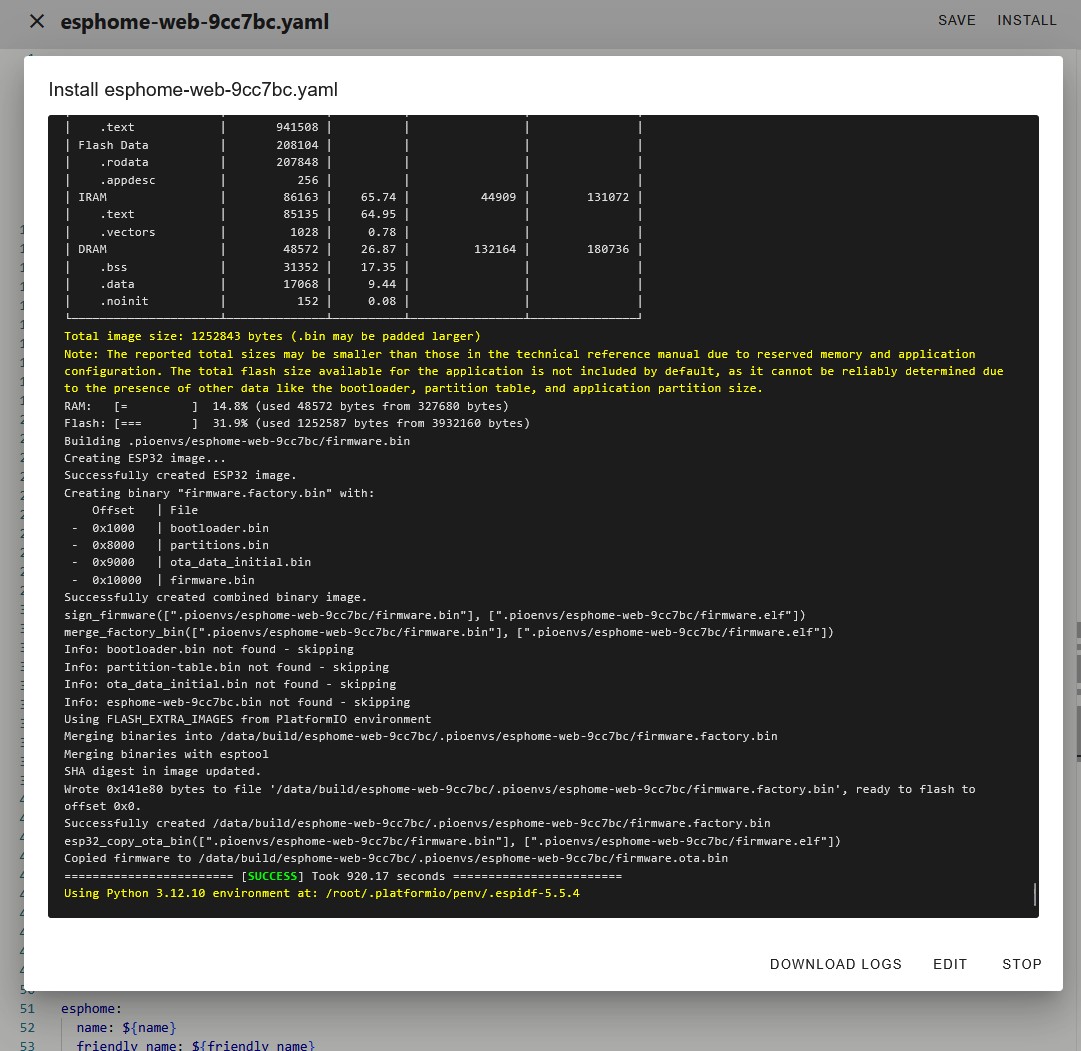Screen dimensions: 1081x1051
Task: Click the 'RAM: 14.8%' usage line
Action: click(286, 406)
